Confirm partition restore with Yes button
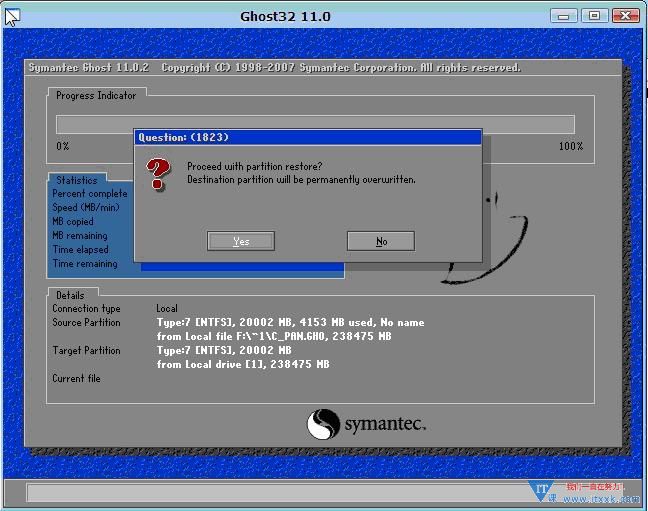This screenshot has width=648, height=511. click(241, 241)
